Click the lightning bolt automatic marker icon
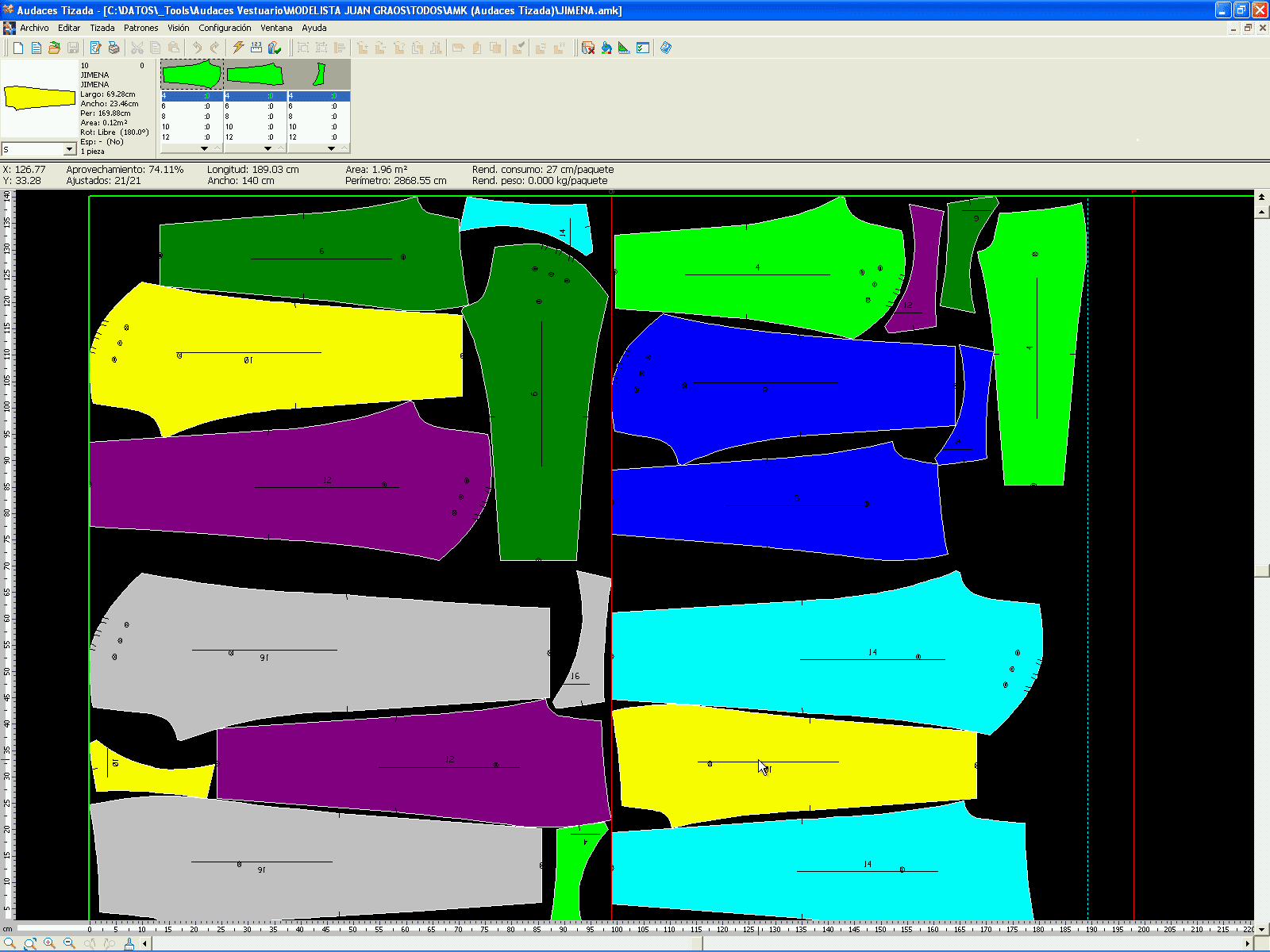 click(x=238, y=48)
